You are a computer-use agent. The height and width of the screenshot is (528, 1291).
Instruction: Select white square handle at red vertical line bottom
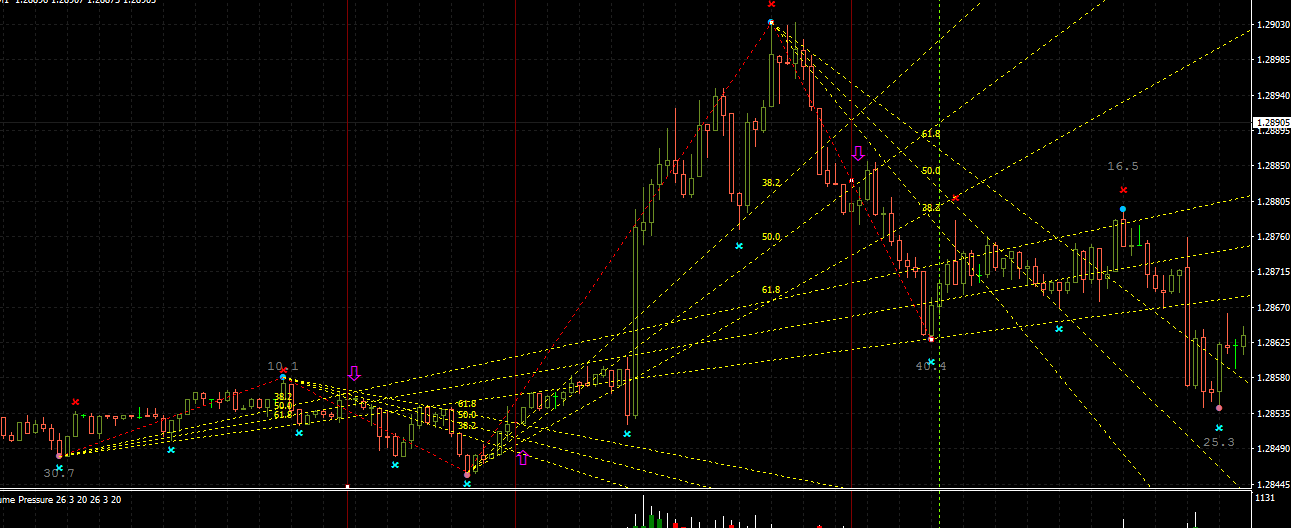pyautogui.click(x=347, y=488)
